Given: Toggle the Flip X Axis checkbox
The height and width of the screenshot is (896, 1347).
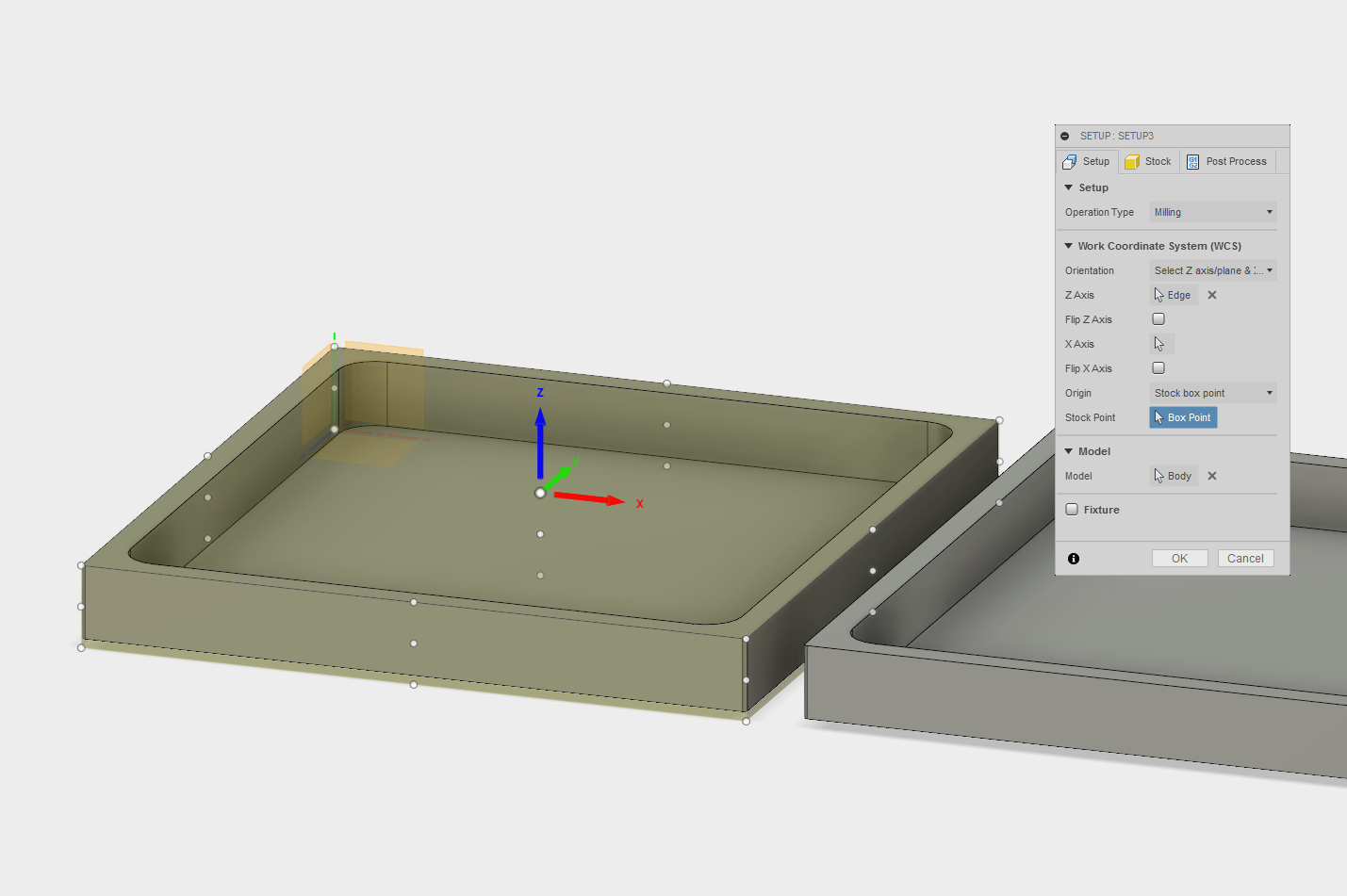Looking at the screenshot, I should click(1158, 368).
